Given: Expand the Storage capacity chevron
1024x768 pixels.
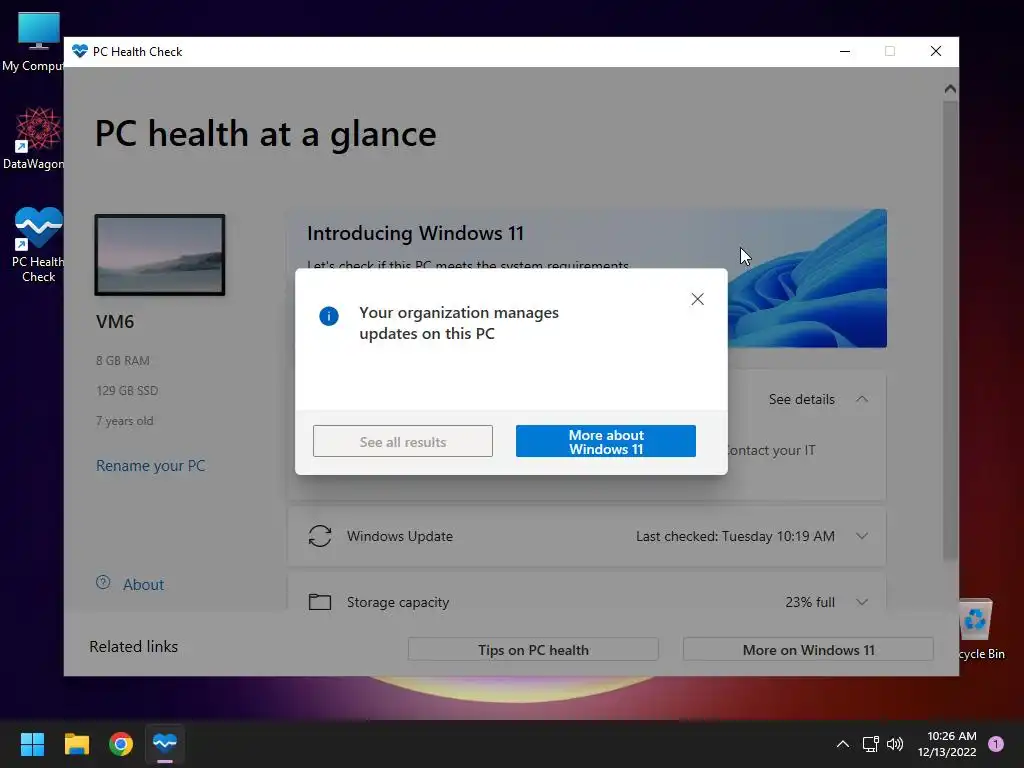Looking at the screenshot, I should click(x=862, y=602).
